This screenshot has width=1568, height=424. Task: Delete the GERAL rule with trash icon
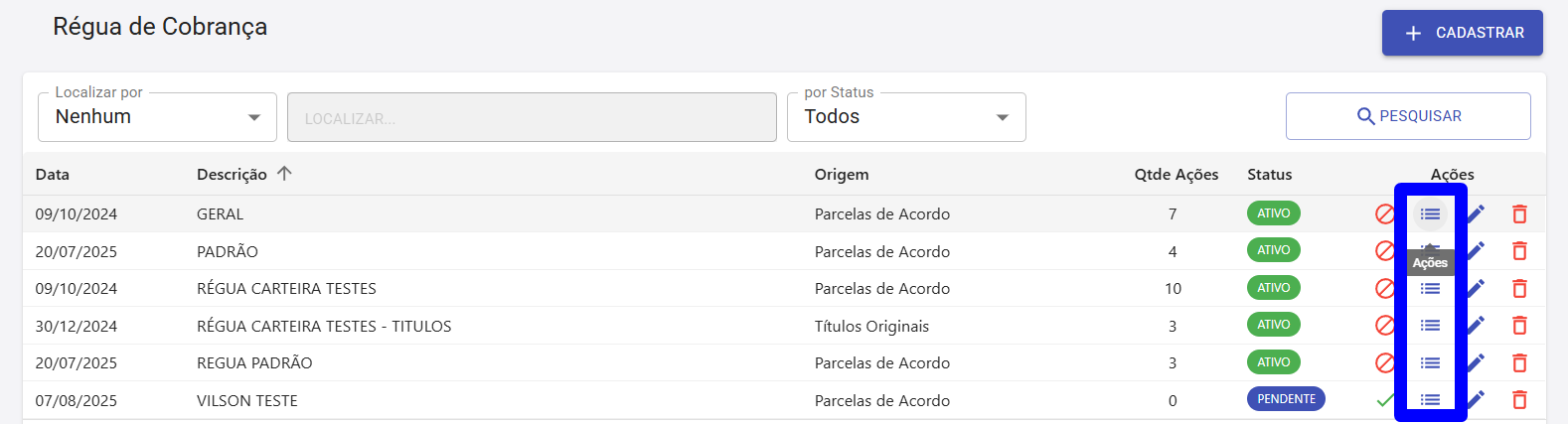pyautogui.click(x=1519, y=213)
